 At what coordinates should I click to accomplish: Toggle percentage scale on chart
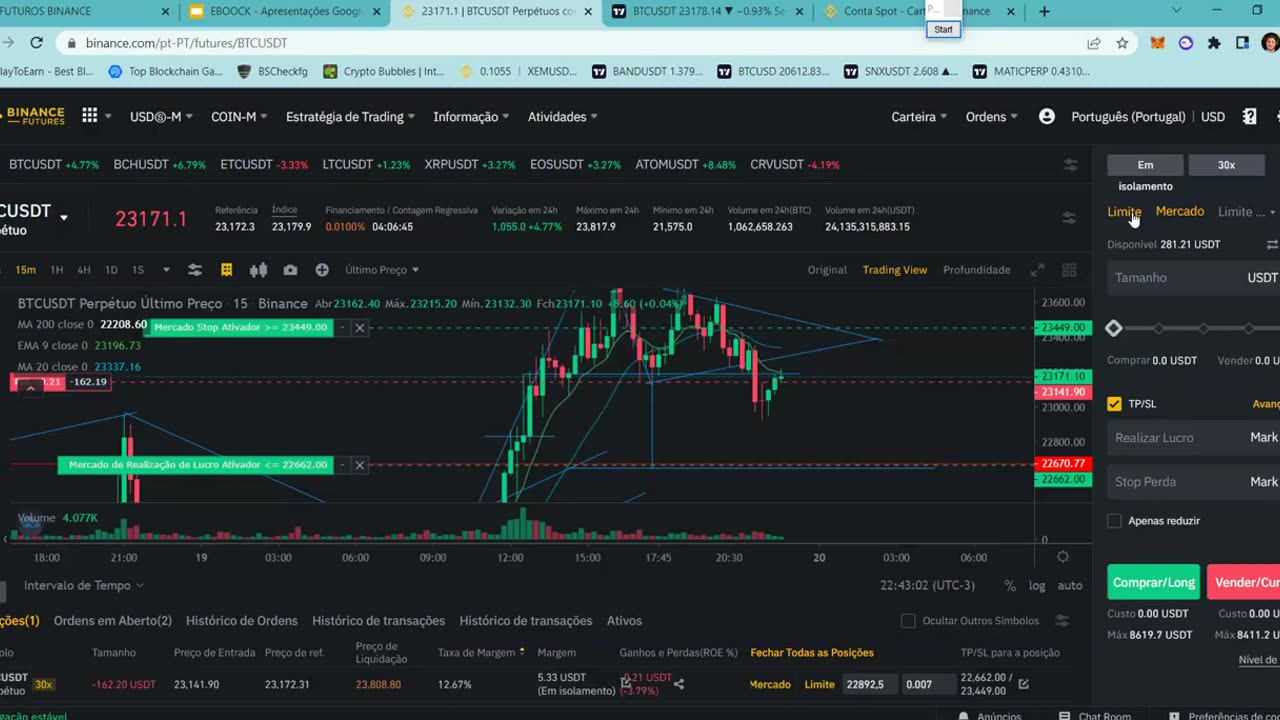pyautogui.click(x=1010, y=586)
